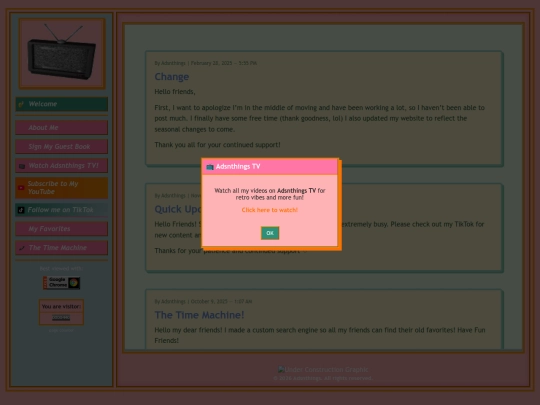This screenshot has height=405, width=540.
Task: Click the TikTok logo icon in the sidebar
Action: pos(21,210)
